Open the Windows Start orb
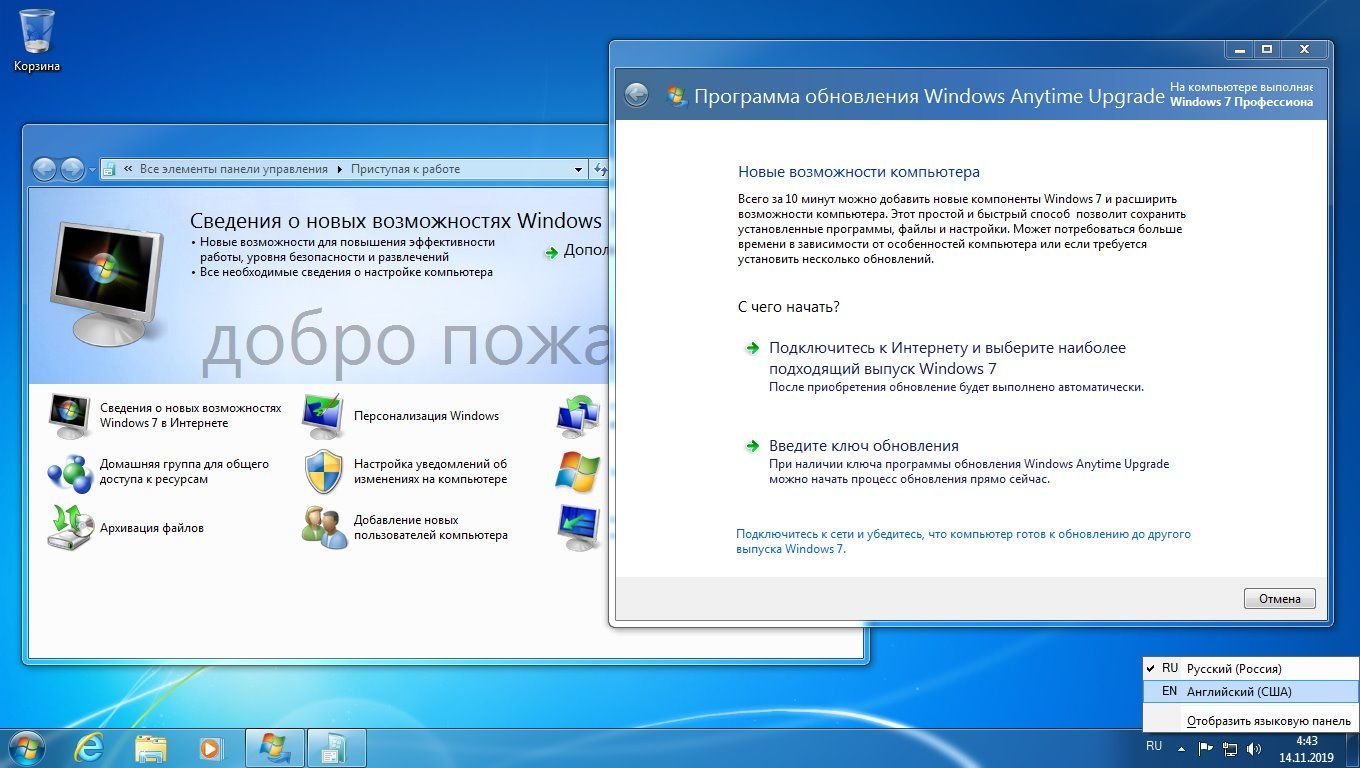The width and height of the screenshot is (1360, 768). tap(27, 748)
